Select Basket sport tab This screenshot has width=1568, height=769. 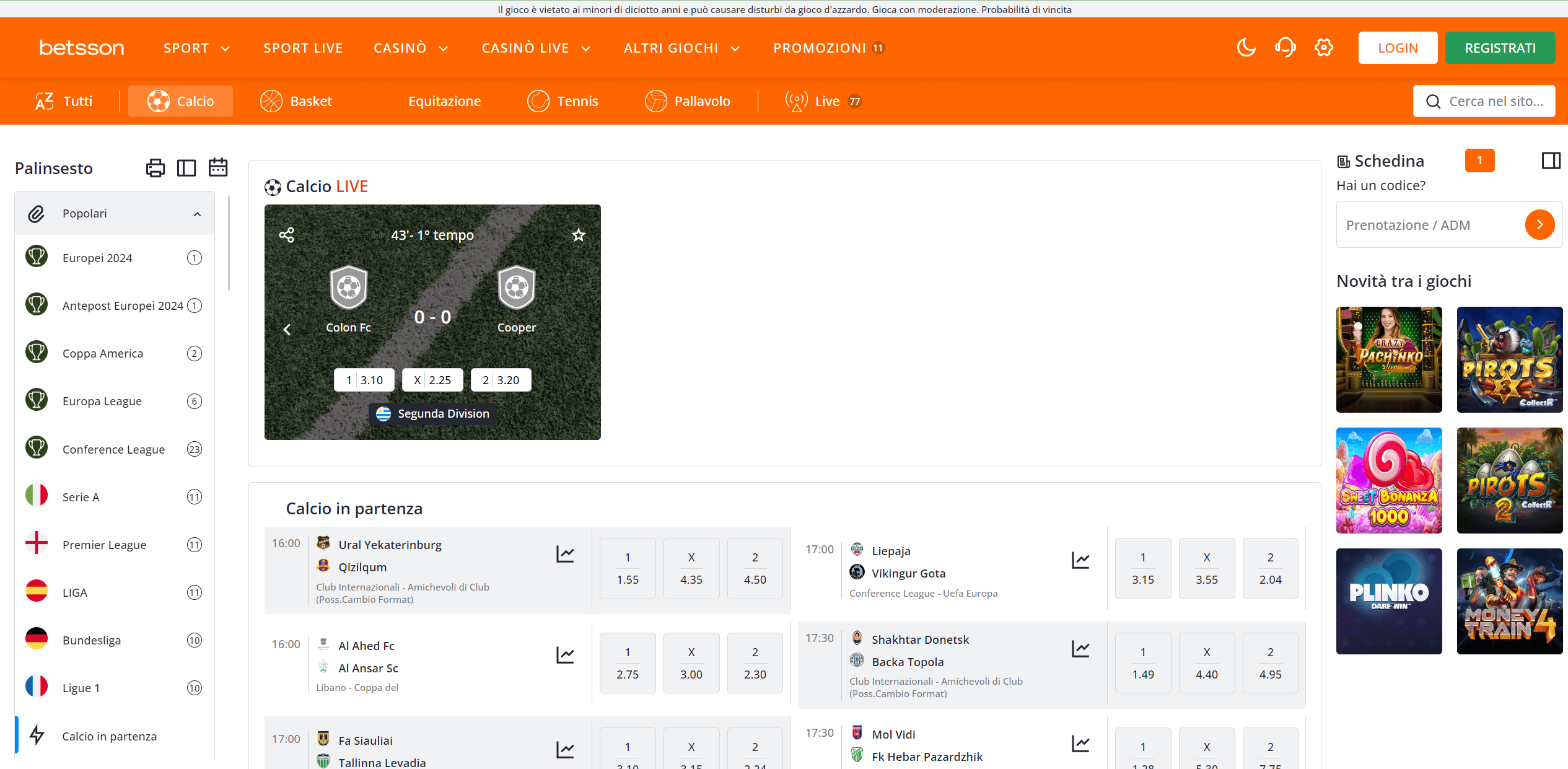296,101
